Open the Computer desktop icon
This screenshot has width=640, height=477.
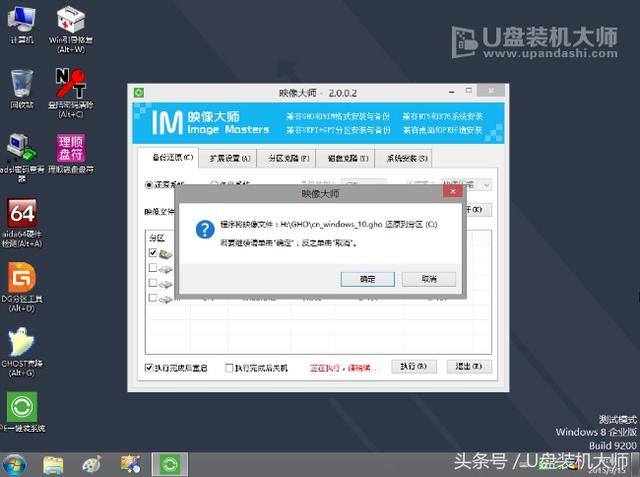(x=22, y=24)
